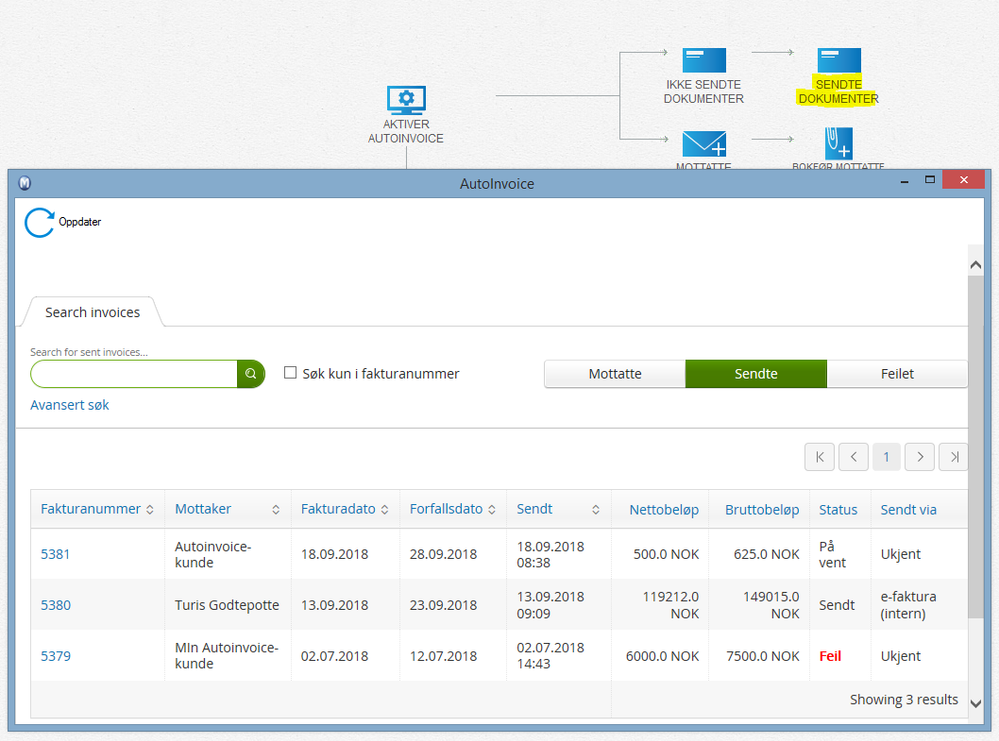Image resolution: width=999 pixels, height=741 pixels.
Task: Focus the sent invoices search field
Action: pyautogui.click(x=134, y=374)
